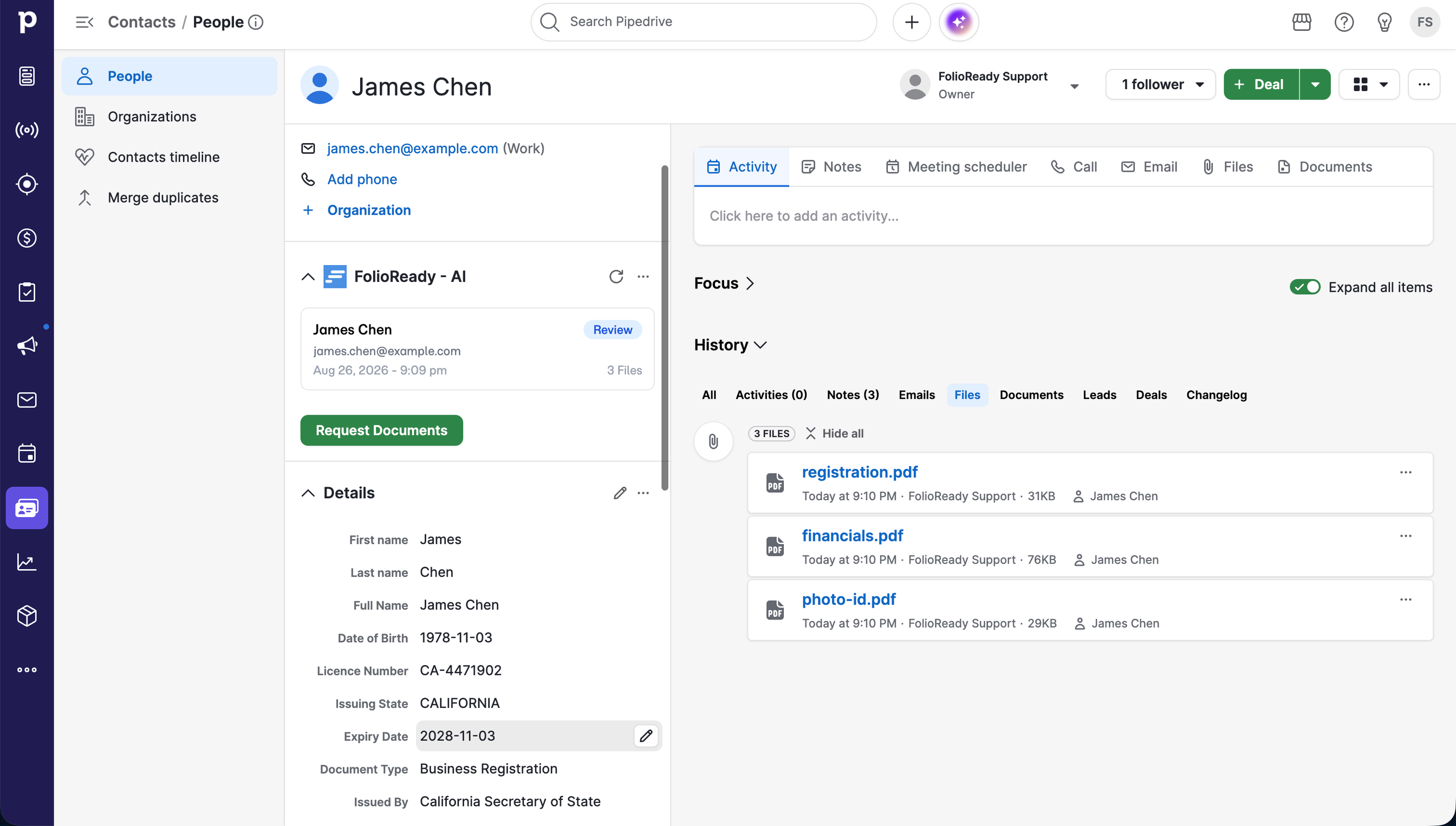Open Deals dollar sidebar icon

(x=27, y=238)
